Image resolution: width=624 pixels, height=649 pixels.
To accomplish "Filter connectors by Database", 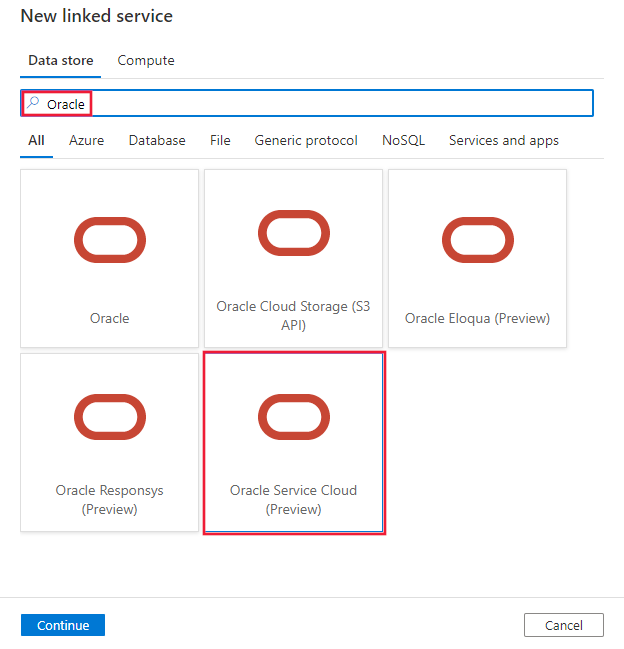I will point(157,140).
